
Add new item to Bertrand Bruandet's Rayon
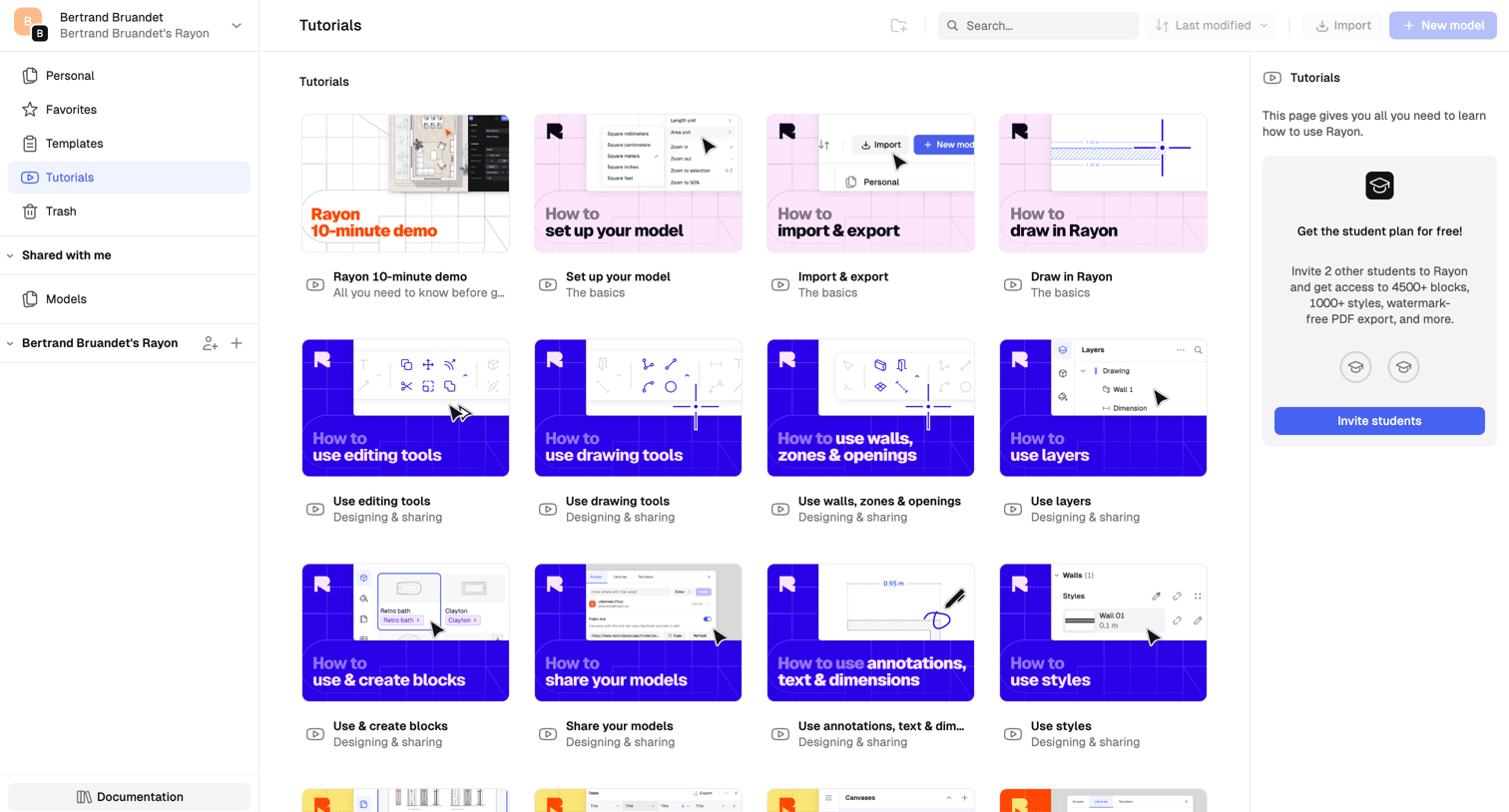click(237, 343)
